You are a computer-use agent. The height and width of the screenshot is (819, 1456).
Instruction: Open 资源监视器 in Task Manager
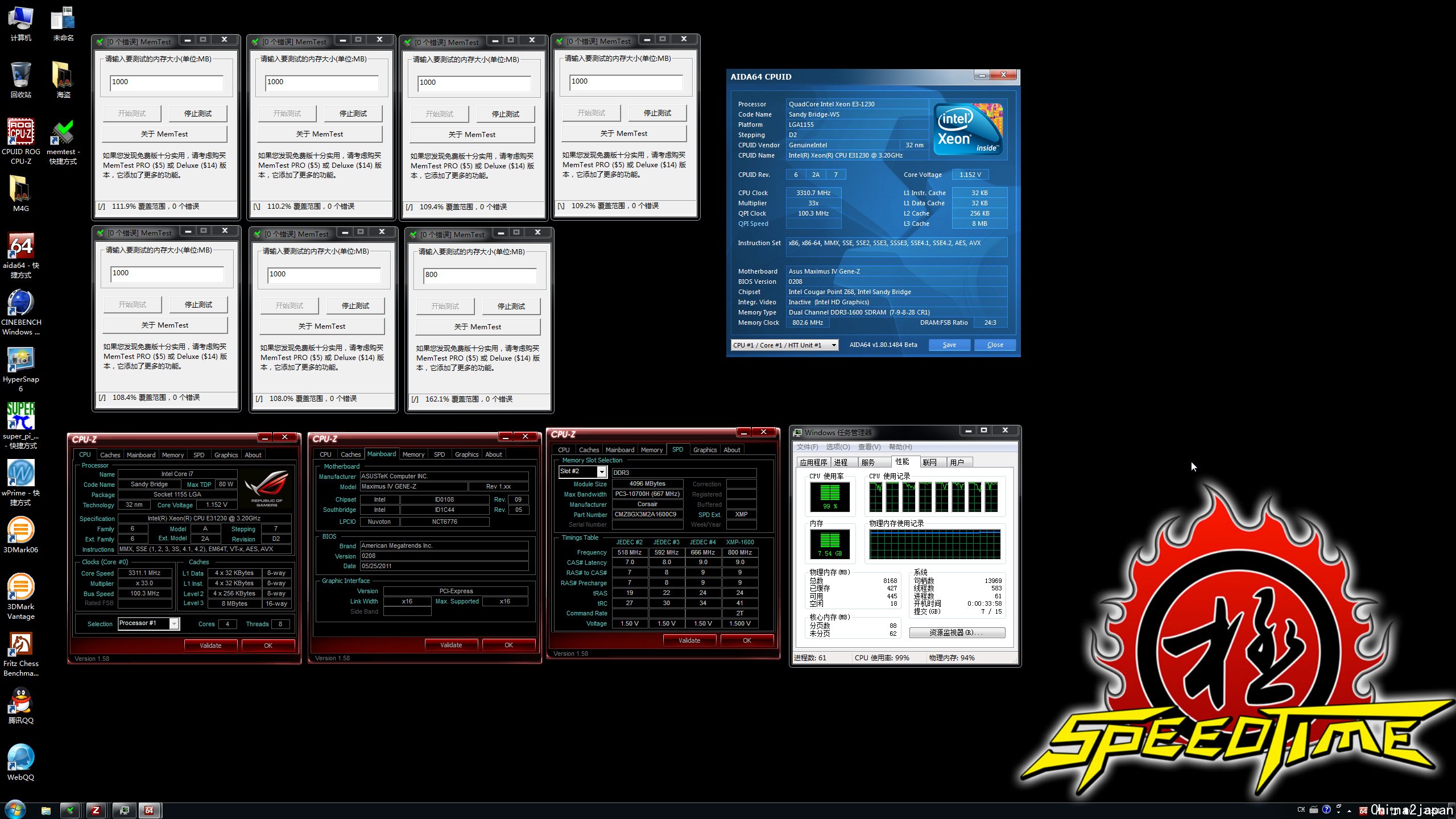[x=957, y=632]
